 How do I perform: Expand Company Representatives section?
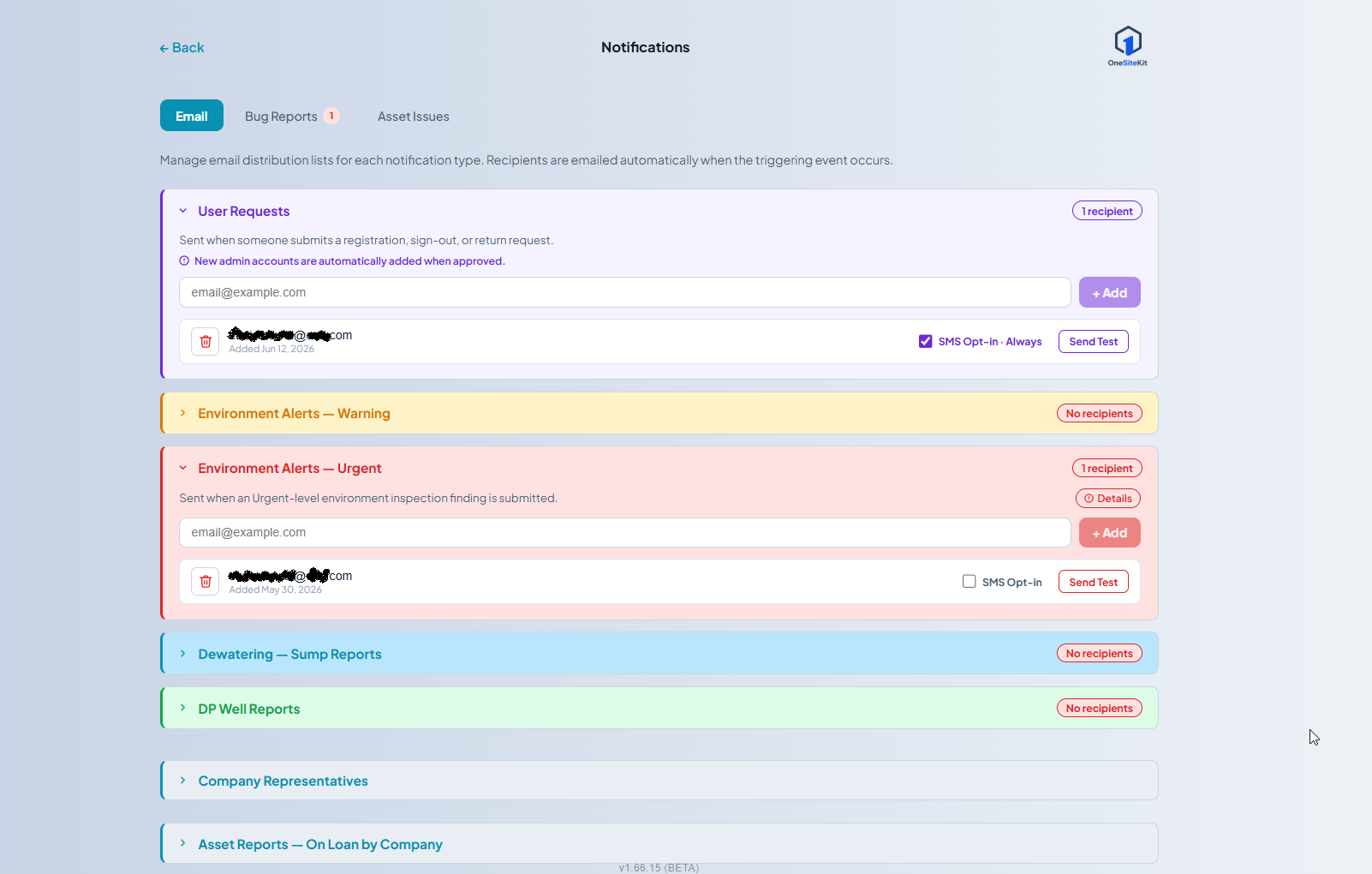[183, 781]
